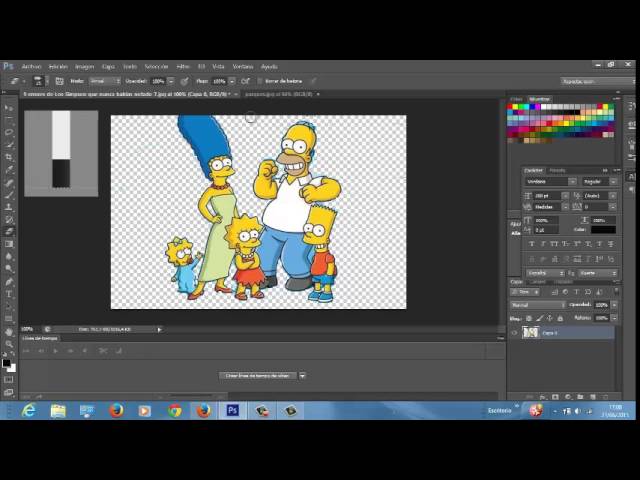Click the create timeline button
The image size is (640, 480).
[258, 376]
